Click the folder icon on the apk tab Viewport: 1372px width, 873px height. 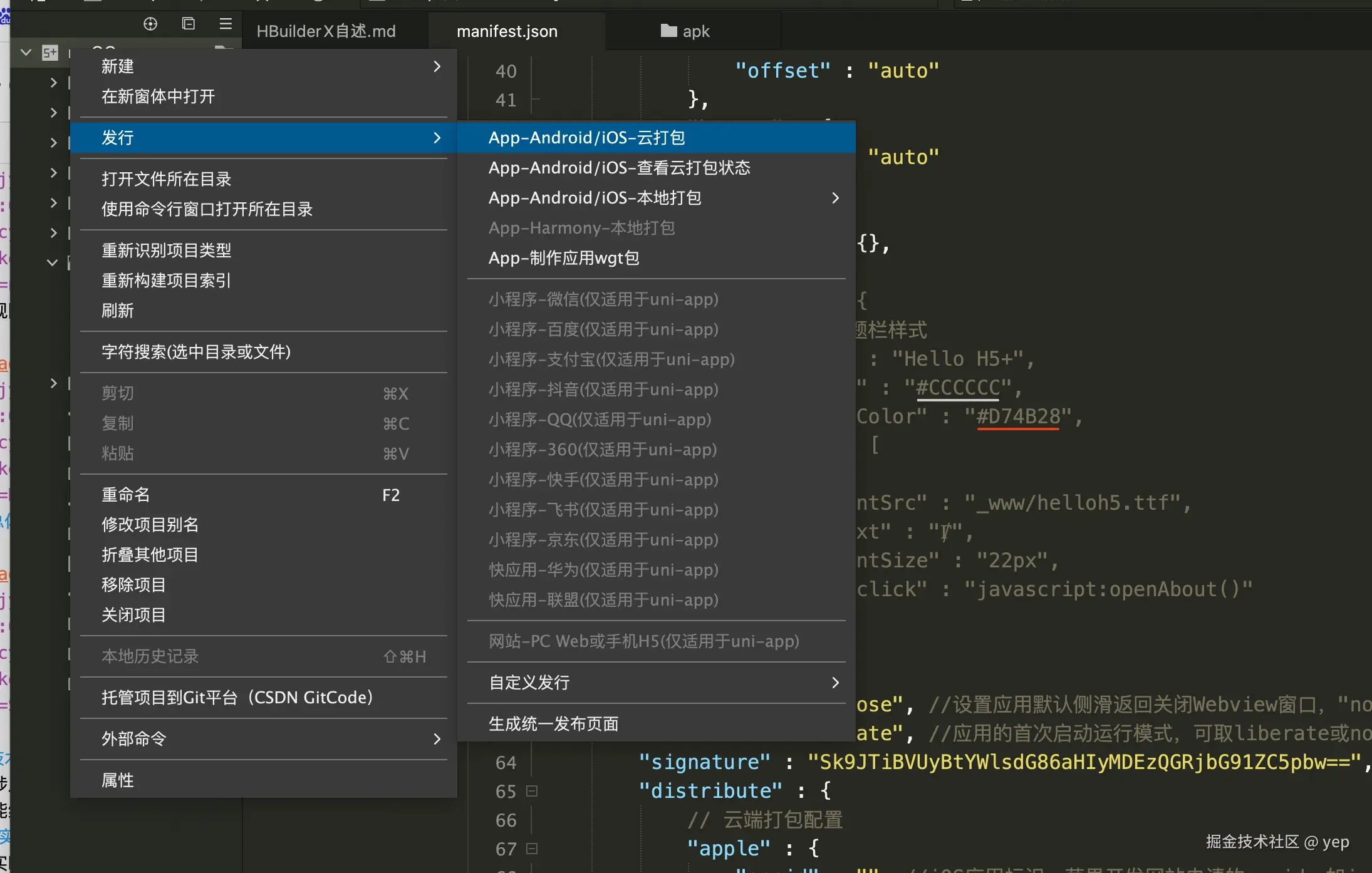tap(668, 31)
